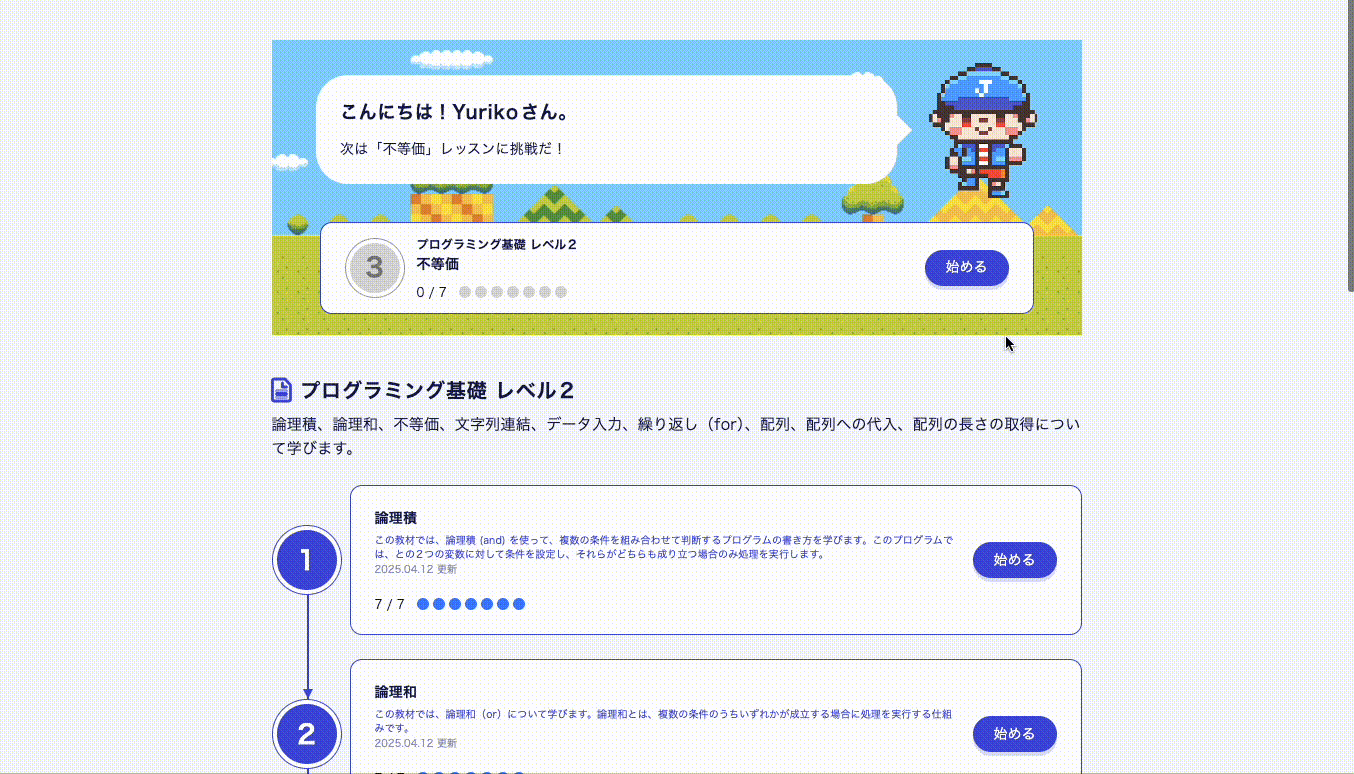This screenshot has width=1354, height=774.
Task: Click the 論理積 card description text
Action: [666, 547]
